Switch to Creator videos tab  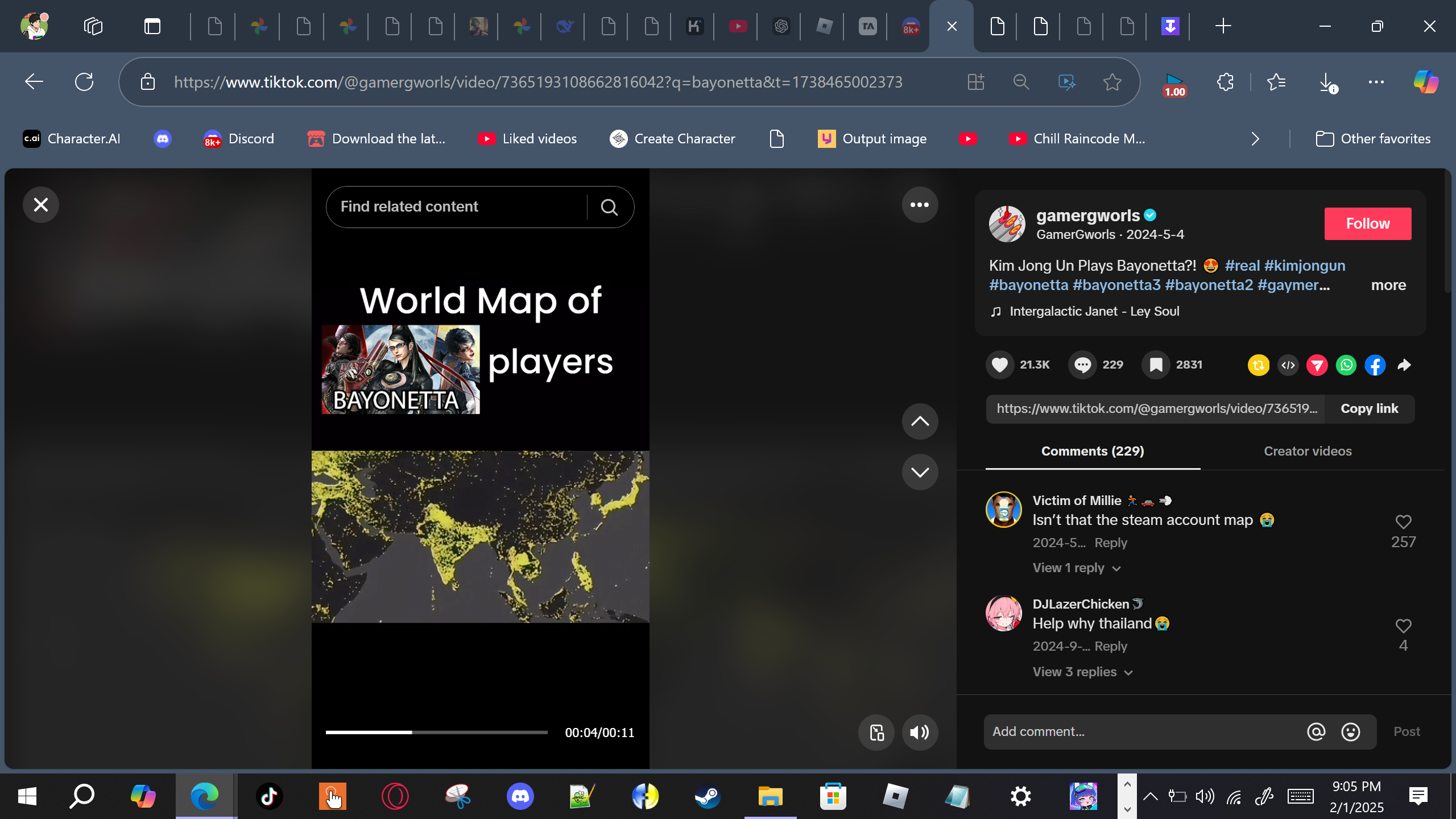coord(1308,451)
